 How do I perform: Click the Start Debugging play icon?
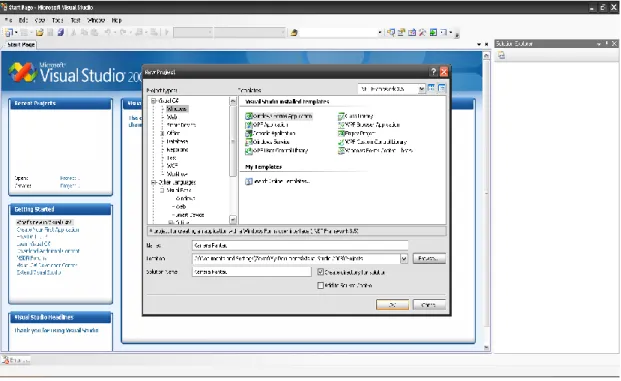pos(167,32)
